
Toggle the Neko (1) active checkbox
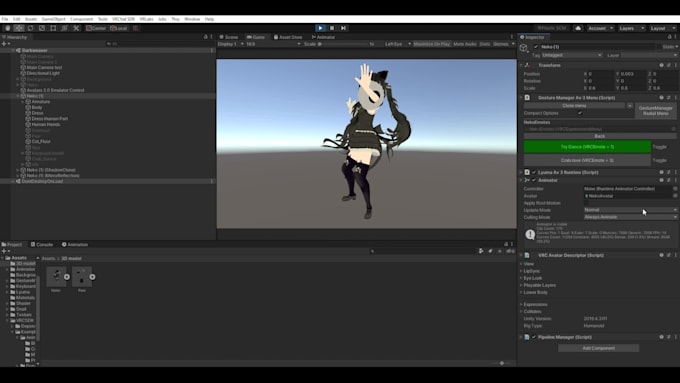click(536, 47)
